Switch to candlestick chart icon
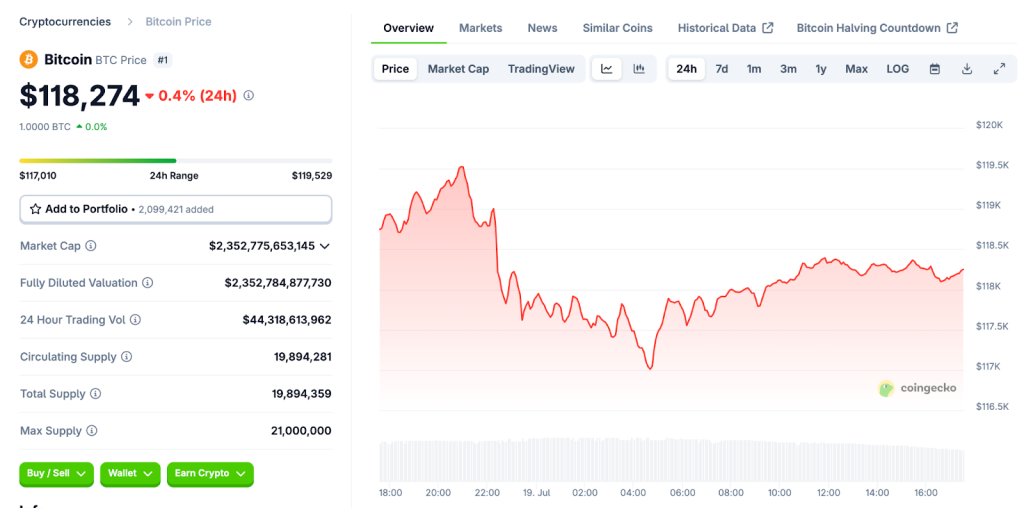 pyautogui.click(x=639, y=69)
